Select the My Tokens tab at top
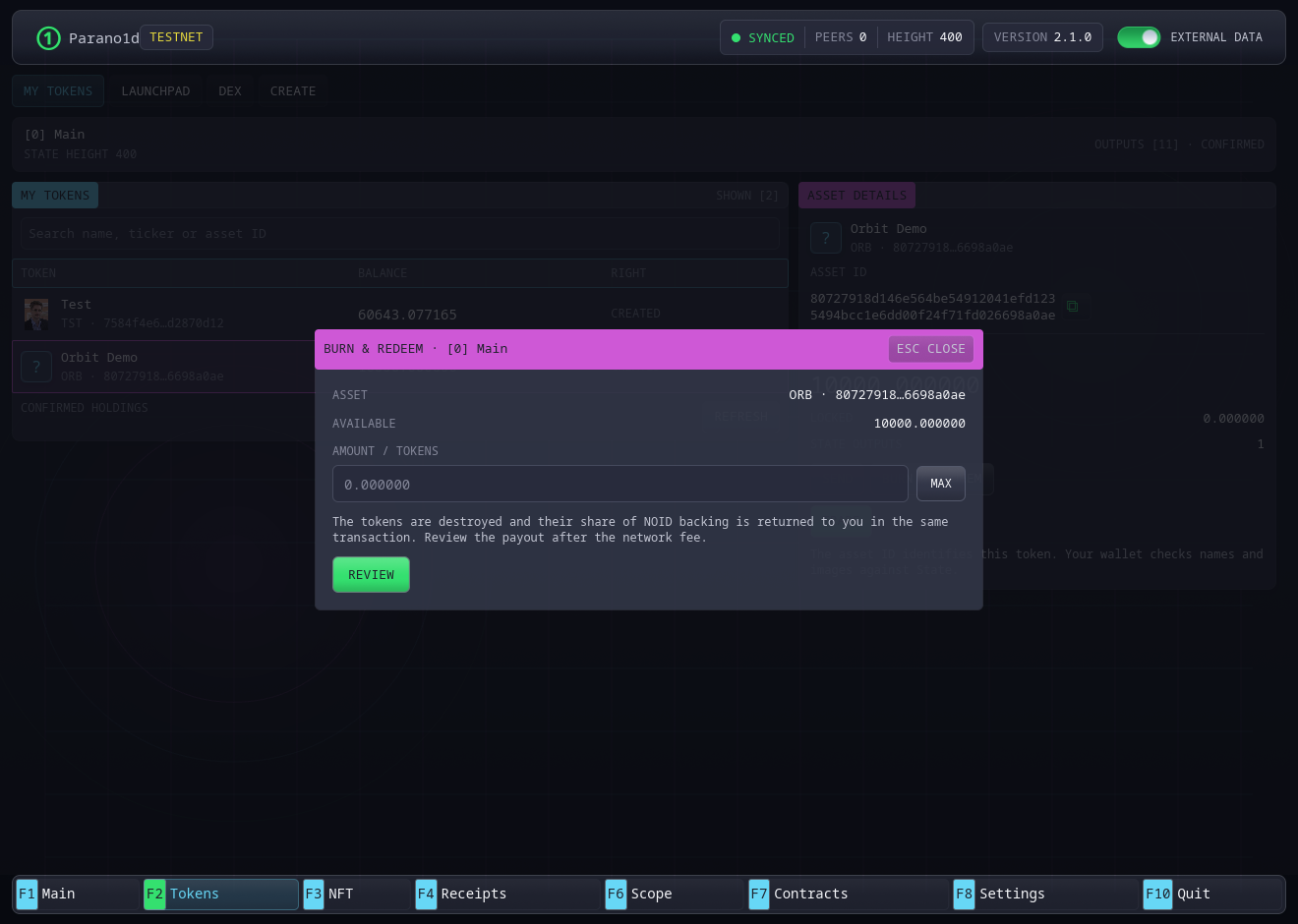This screenshot has height=924, width=1298. 58,91
